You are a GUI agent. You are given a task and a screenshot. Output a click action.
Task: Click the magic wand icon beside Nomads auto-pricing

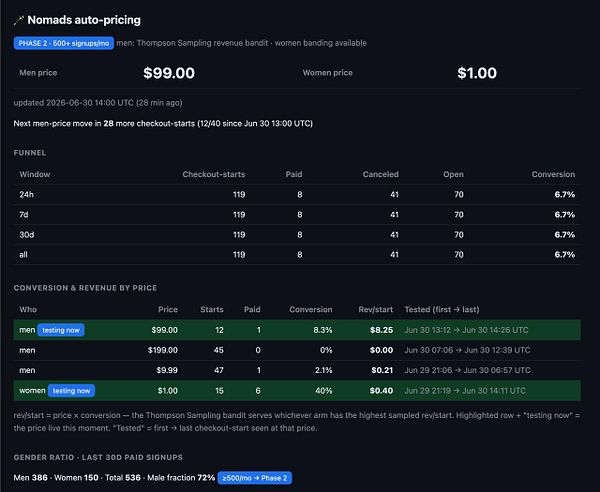[18, 20]
